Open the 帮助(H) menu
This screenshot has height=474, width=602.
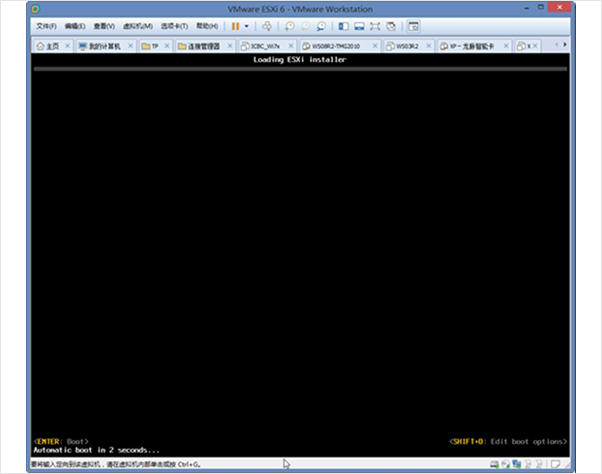coord(207,26)
